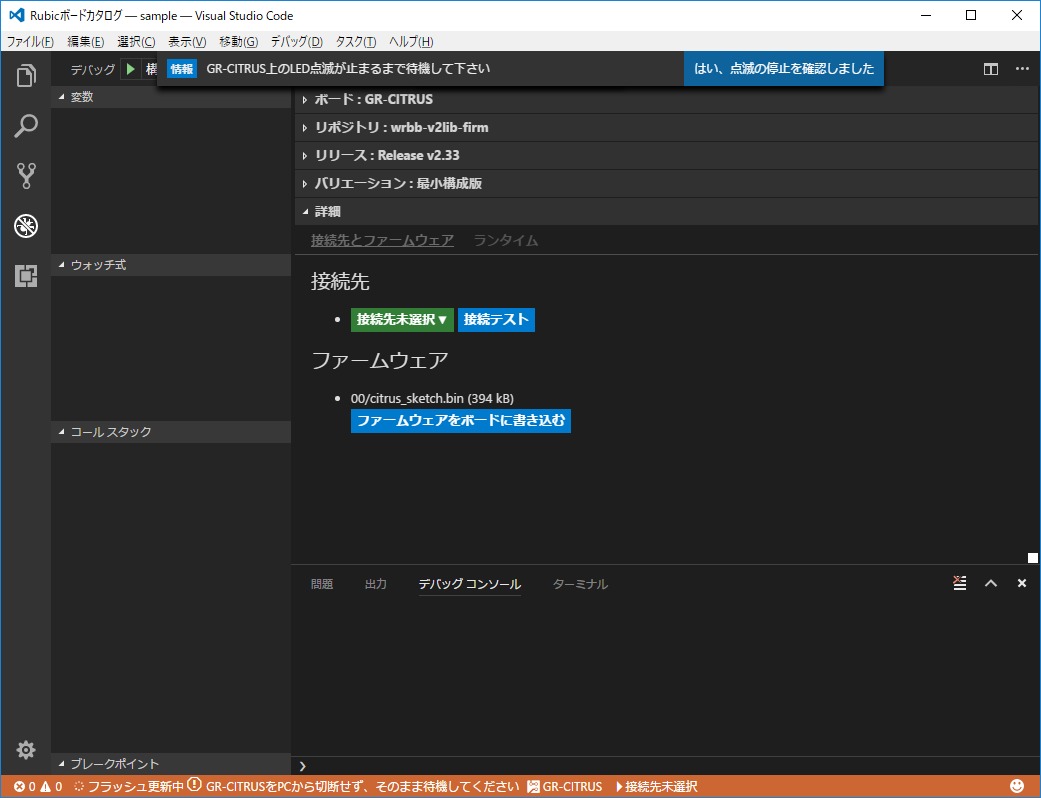Open the ファイル(F) menu
Screen dimensions: 1041x798
pyautogui.click(x=30, y=42)
